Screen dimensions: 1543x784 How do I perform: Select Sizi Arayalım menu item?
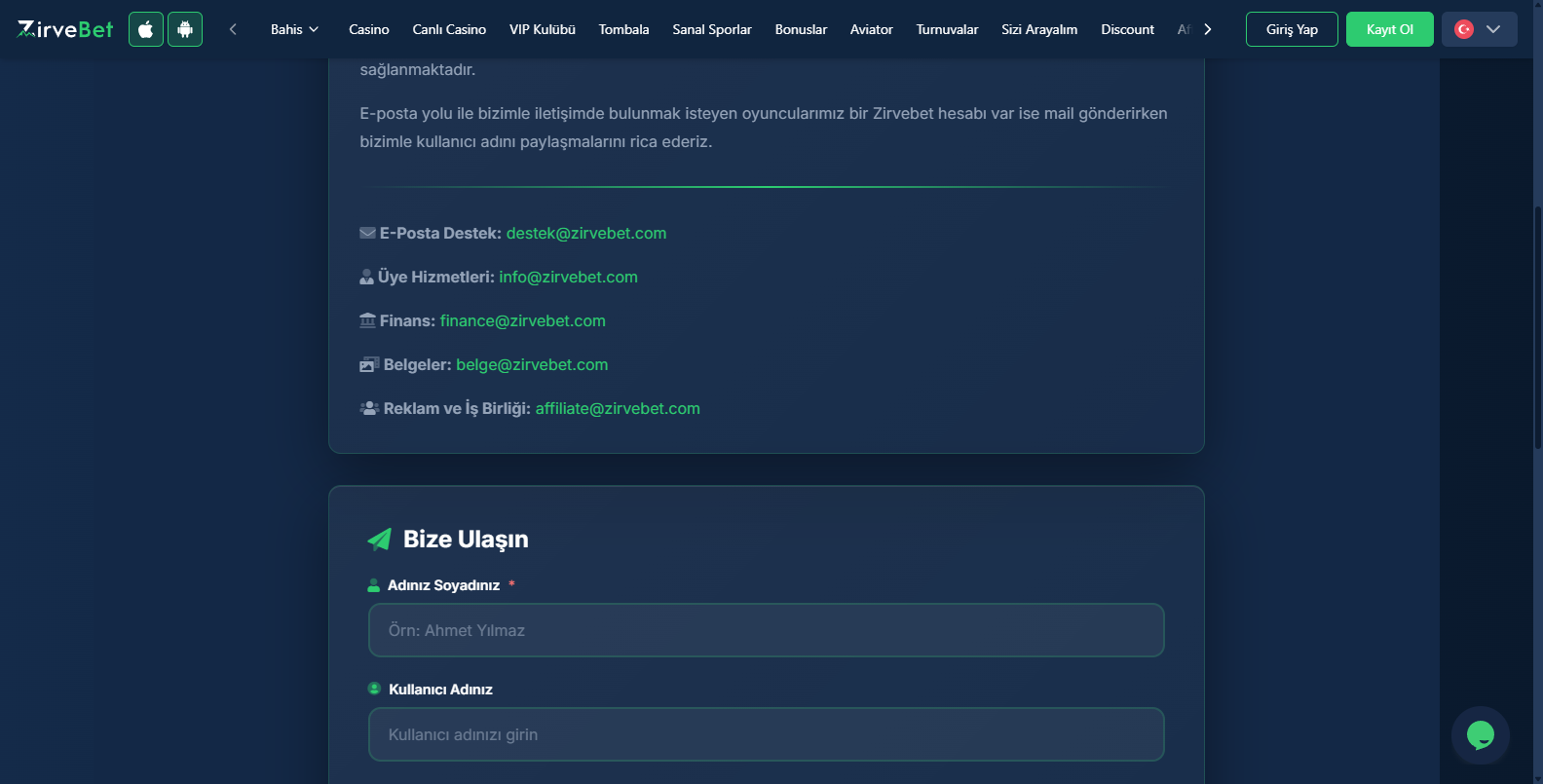(1039, 29)
